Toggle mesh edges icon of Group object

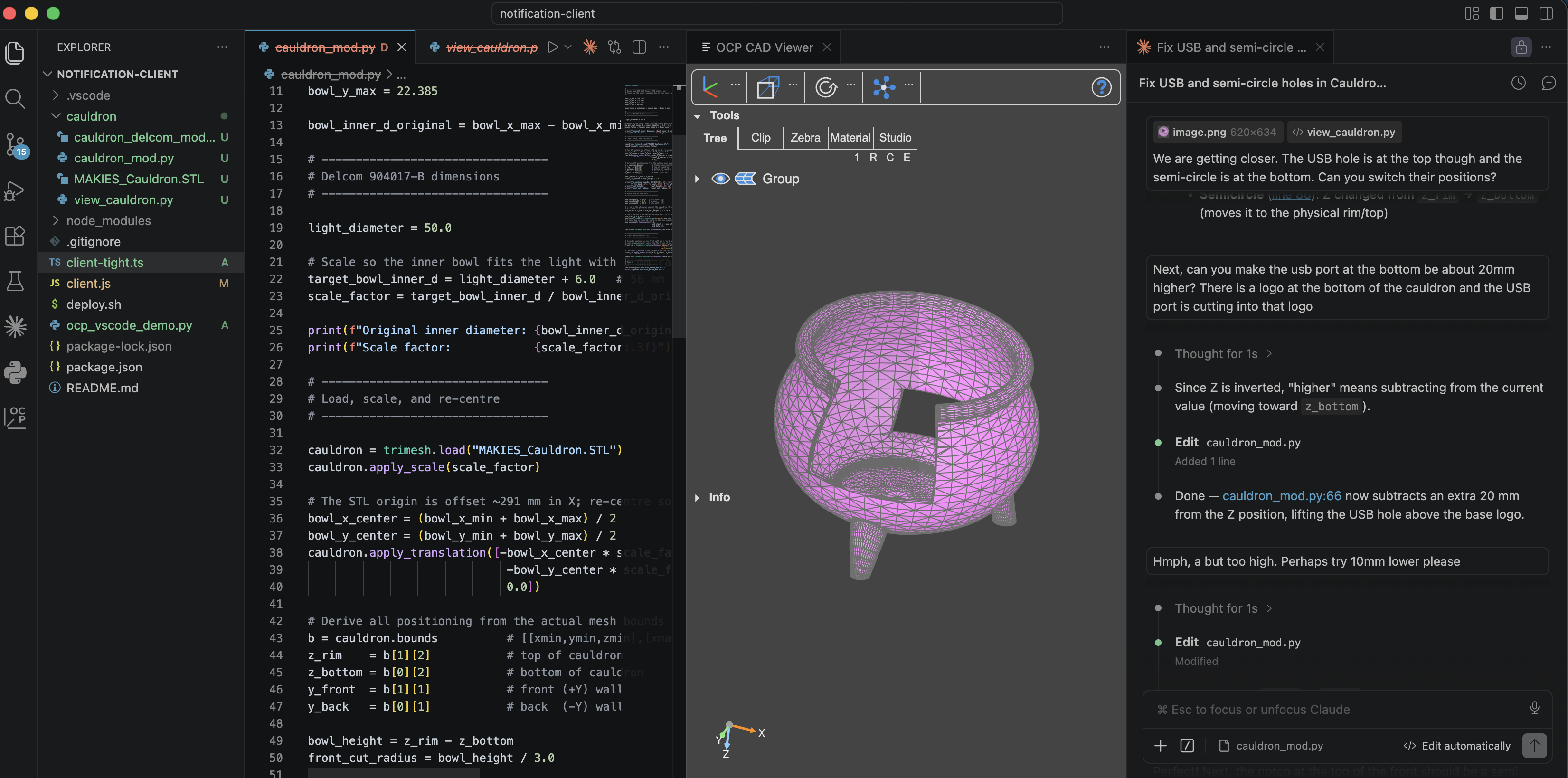(745, 179)
